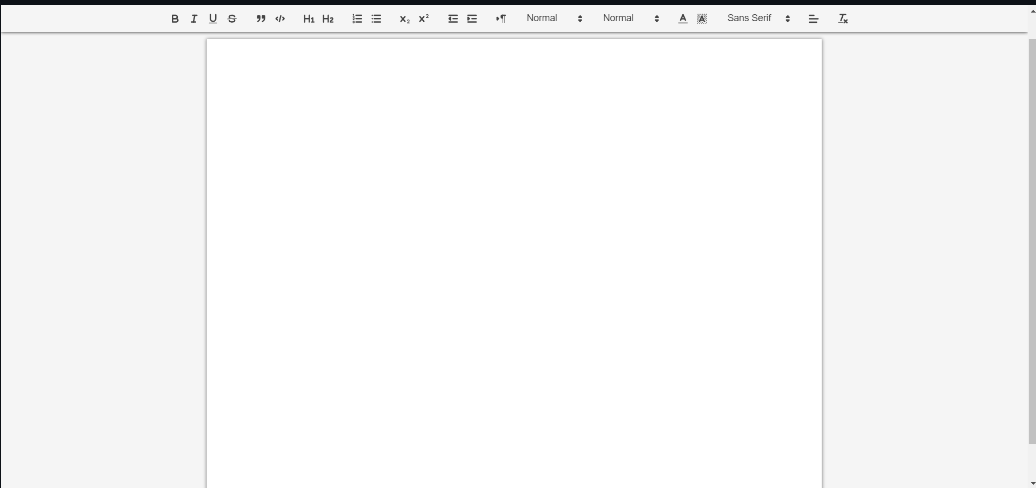Toggle bold formatting
Image resolution: width=1036 pixels, height=488 pixels.
175,19
